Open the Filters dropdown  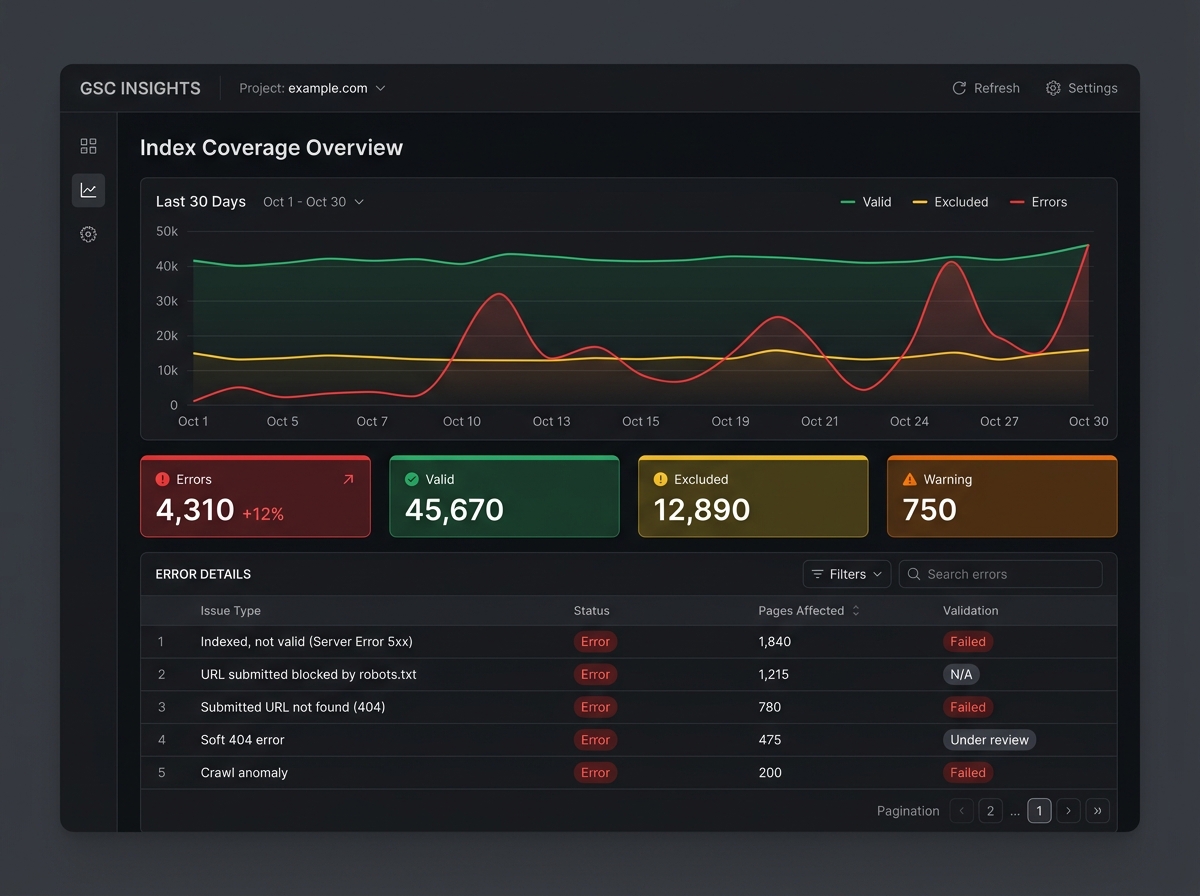pyautogui.click(x=847, y=574)
